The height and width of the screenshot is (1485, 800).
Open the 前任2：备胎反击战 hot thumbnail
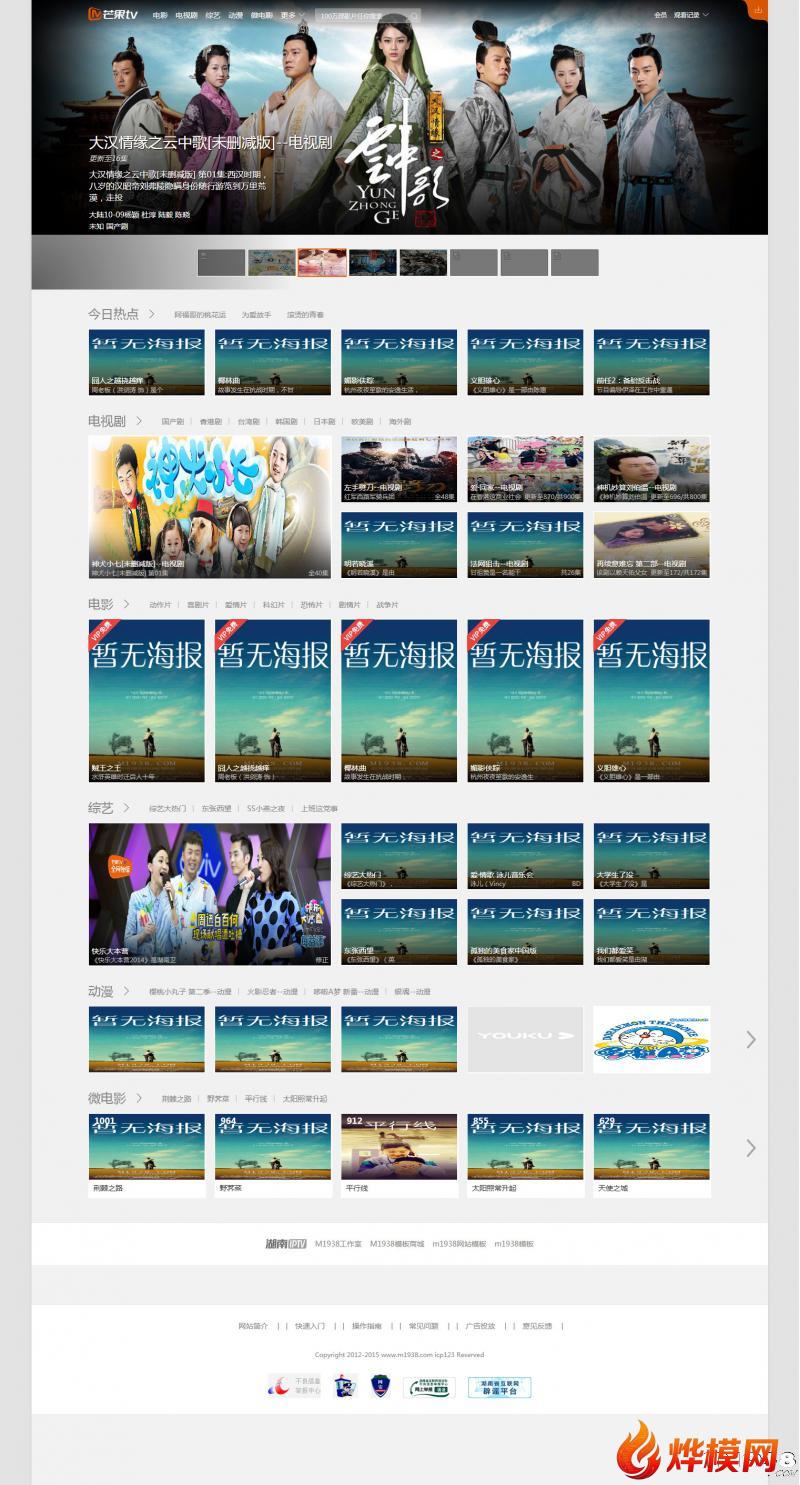coord(651,362)
